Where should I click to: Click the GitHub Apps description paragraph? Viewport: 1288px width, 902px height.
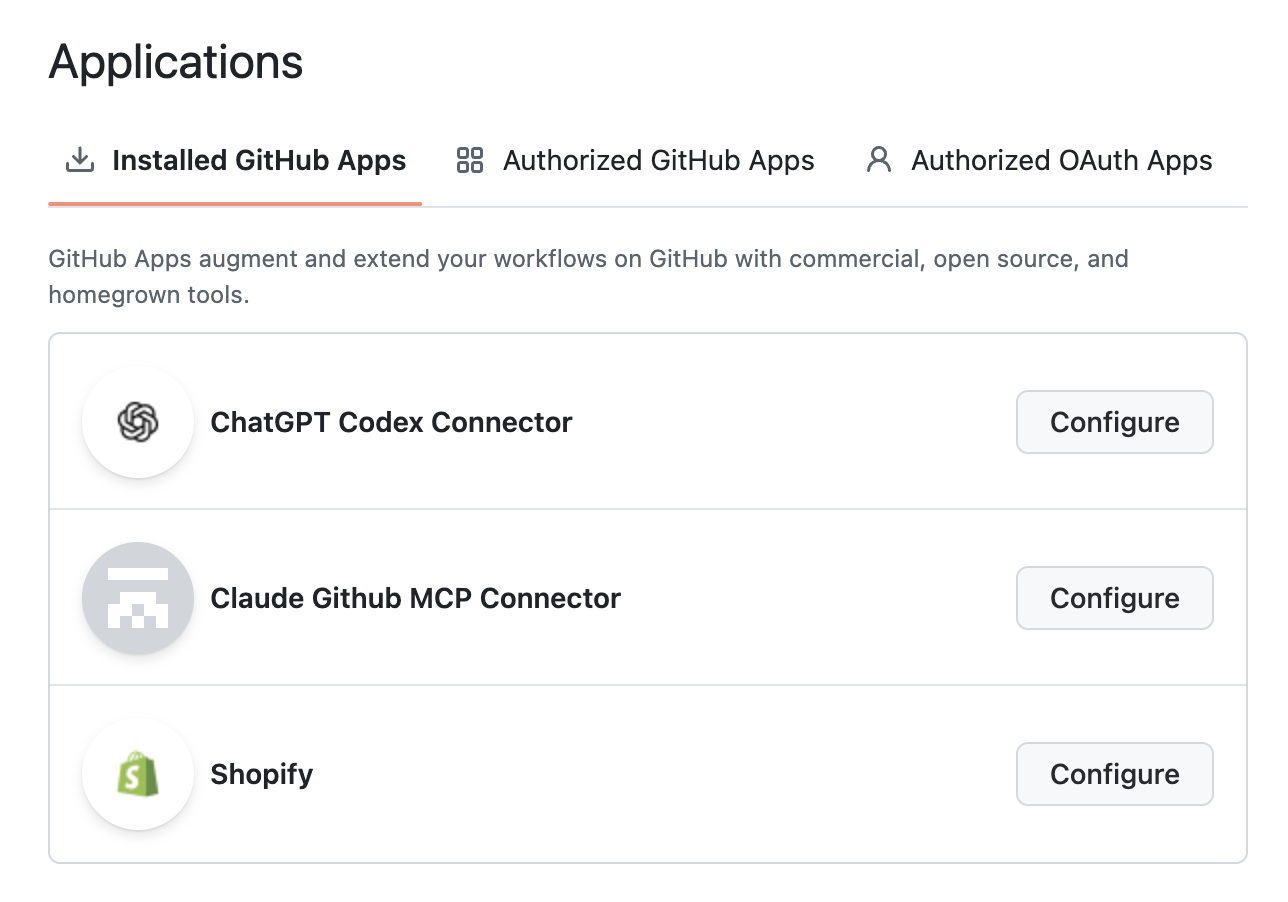(589, 277)
